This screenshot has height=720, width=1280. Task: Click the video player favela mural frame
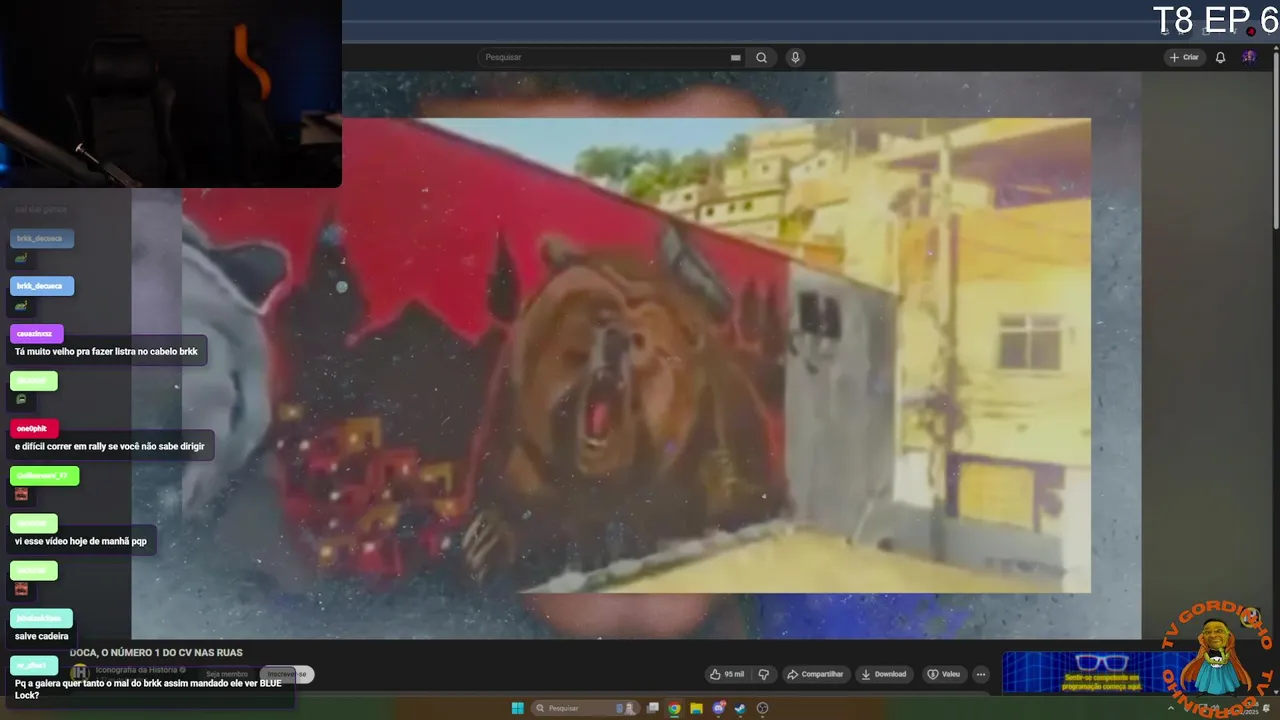636,355
